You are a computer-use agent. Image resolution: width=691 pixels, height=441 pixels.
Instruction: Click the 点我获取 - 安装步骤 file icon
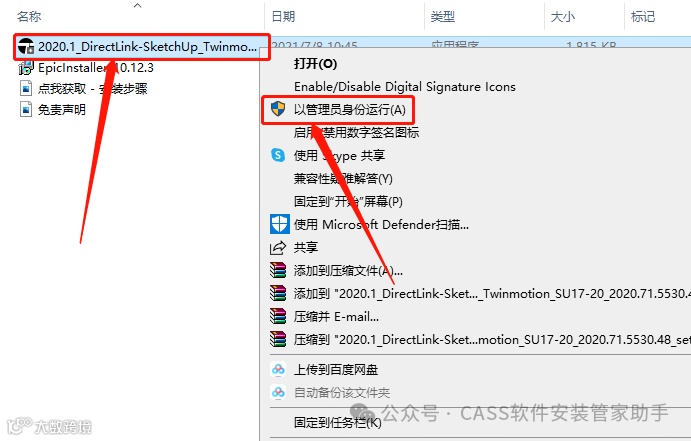26,89
